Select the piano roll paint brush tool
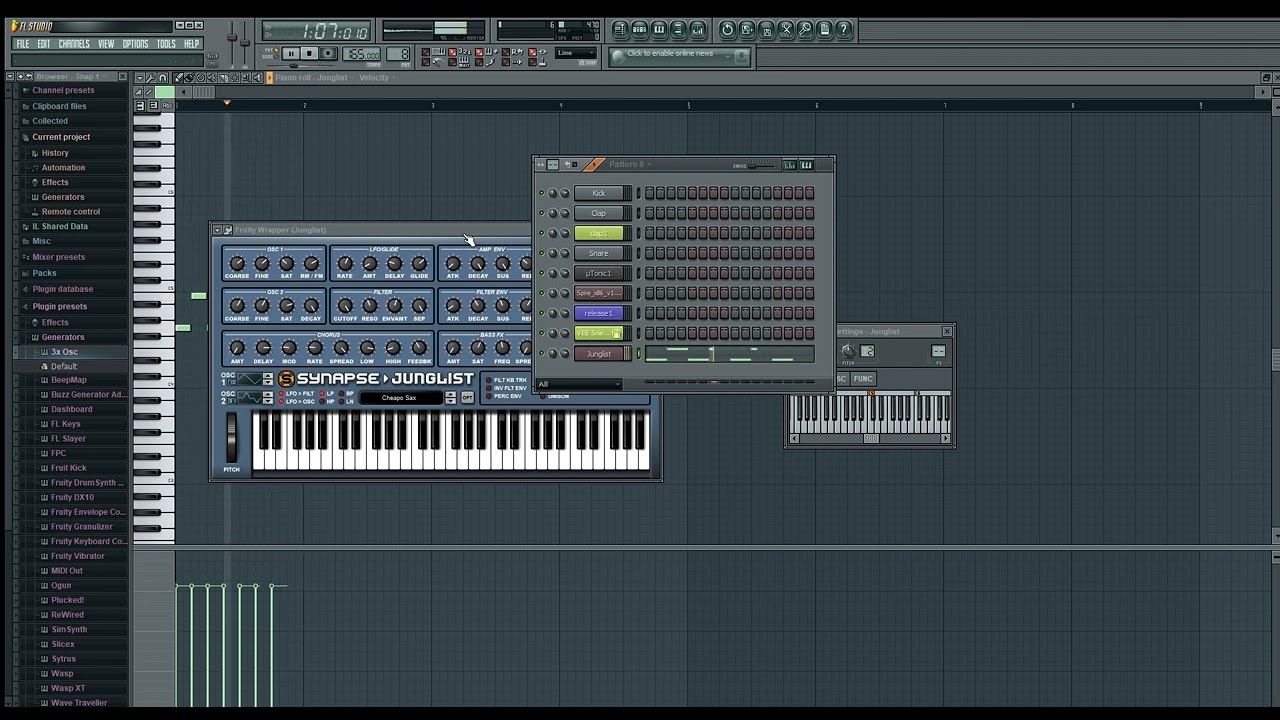1280x720 pixels. coord(189,78)
